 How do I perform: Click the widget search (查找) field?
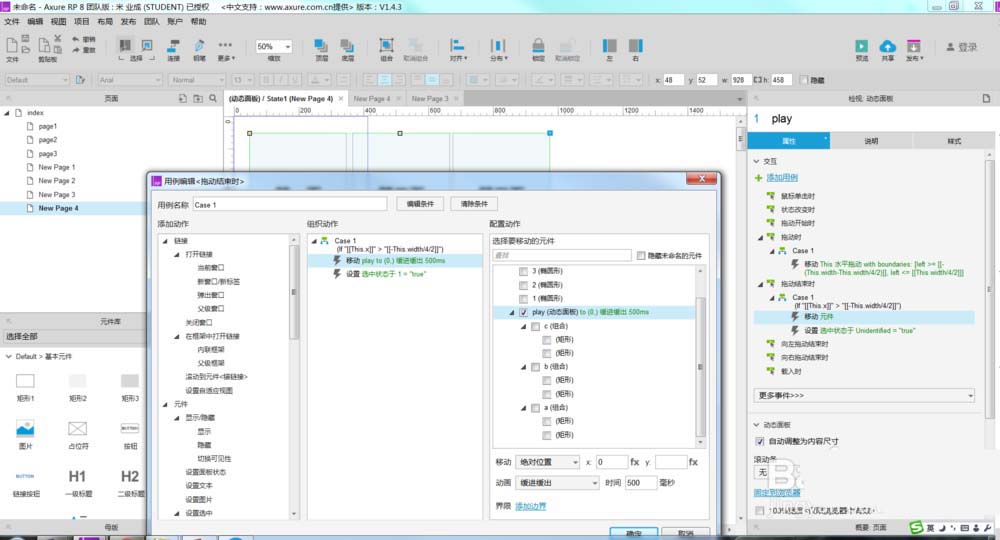point(561,256)
